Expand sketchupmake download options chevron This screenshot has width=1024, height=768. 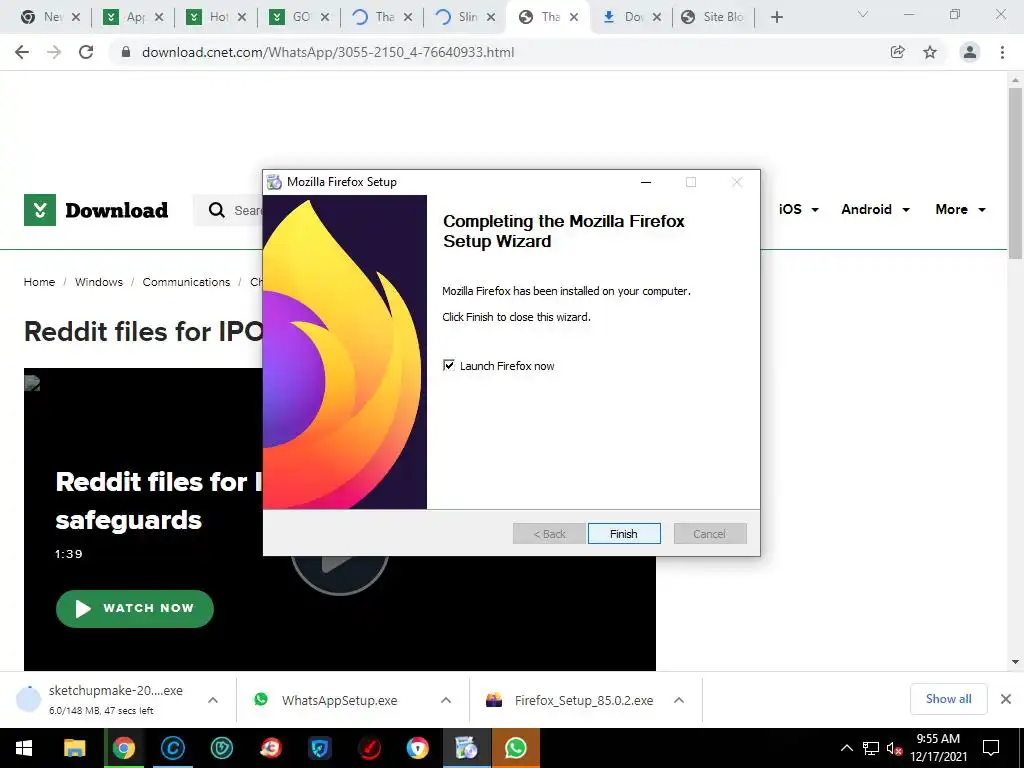(213, 700)
